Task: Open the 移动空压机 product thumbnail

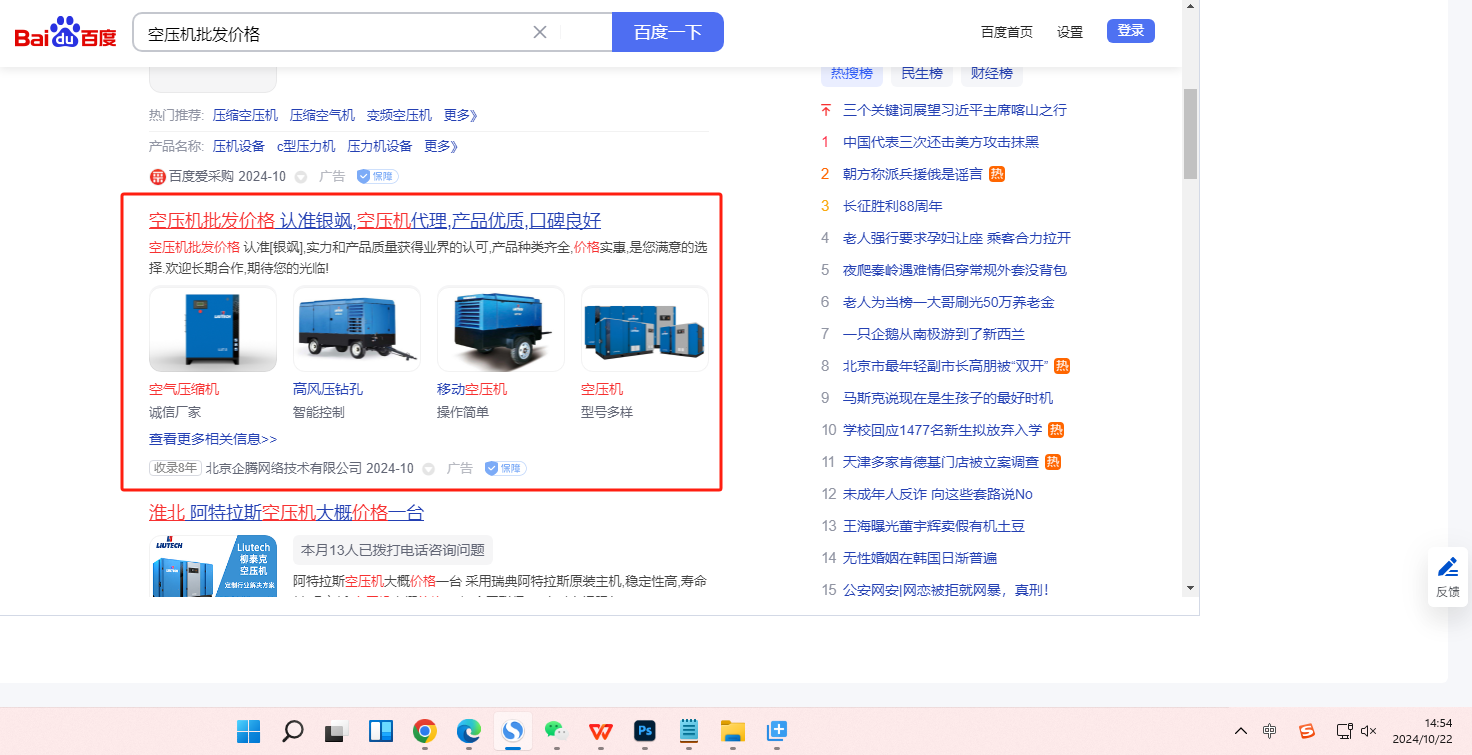Action: (501, 329)
